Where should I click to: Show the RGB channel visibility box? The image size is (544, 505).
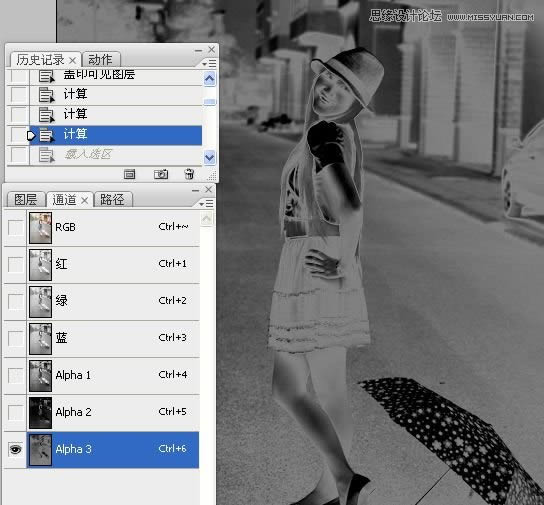tap(16, 228)
